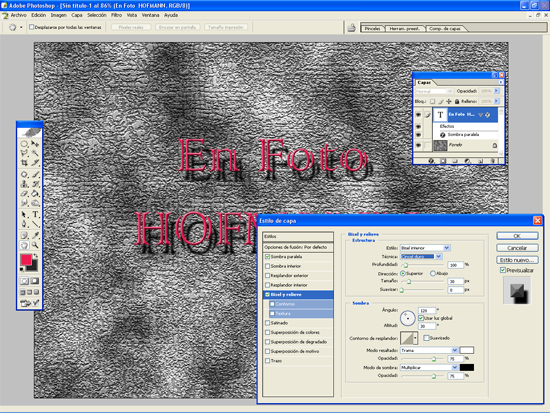The width and height of the screenshot is (550, 413).
Task: Open the Filtro menu
Action: (116, 15)
